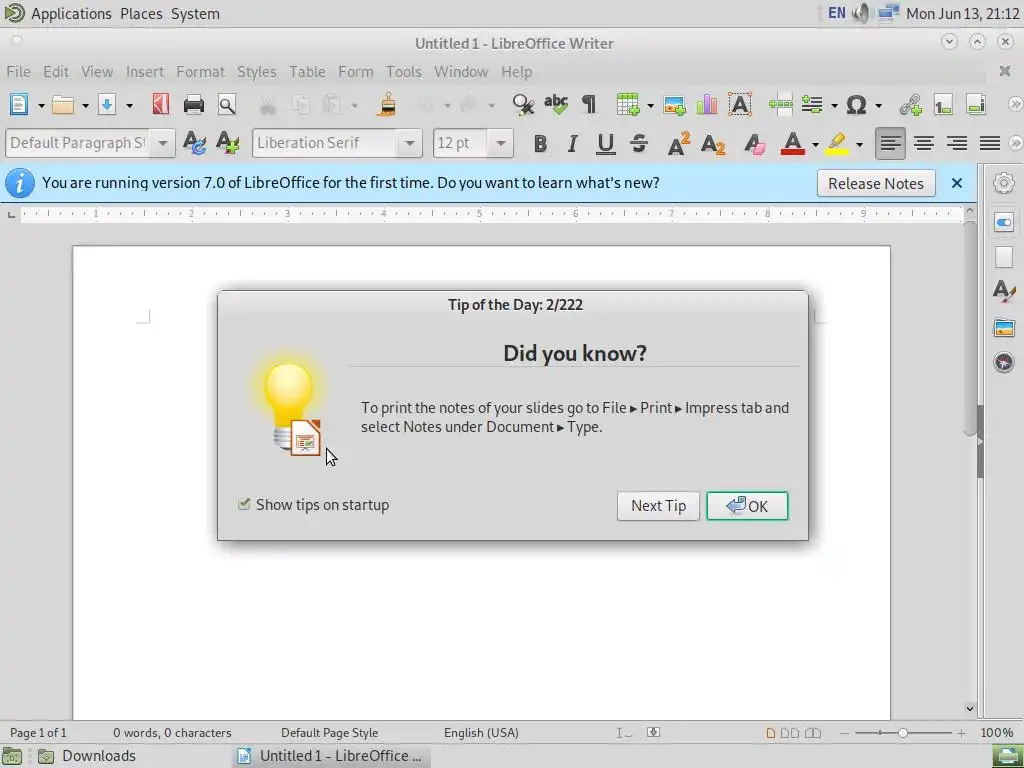The image size is (1024, 768).
Task: Open the Highlighting Color dropdown arrow
Action: click(x=859, y=144)
